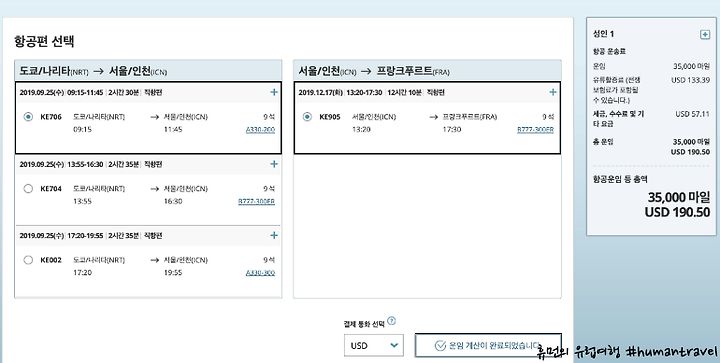Open the B777-300ER aircraft link for KE905
The image size is (720, 363).
click(x=535, y=130)
